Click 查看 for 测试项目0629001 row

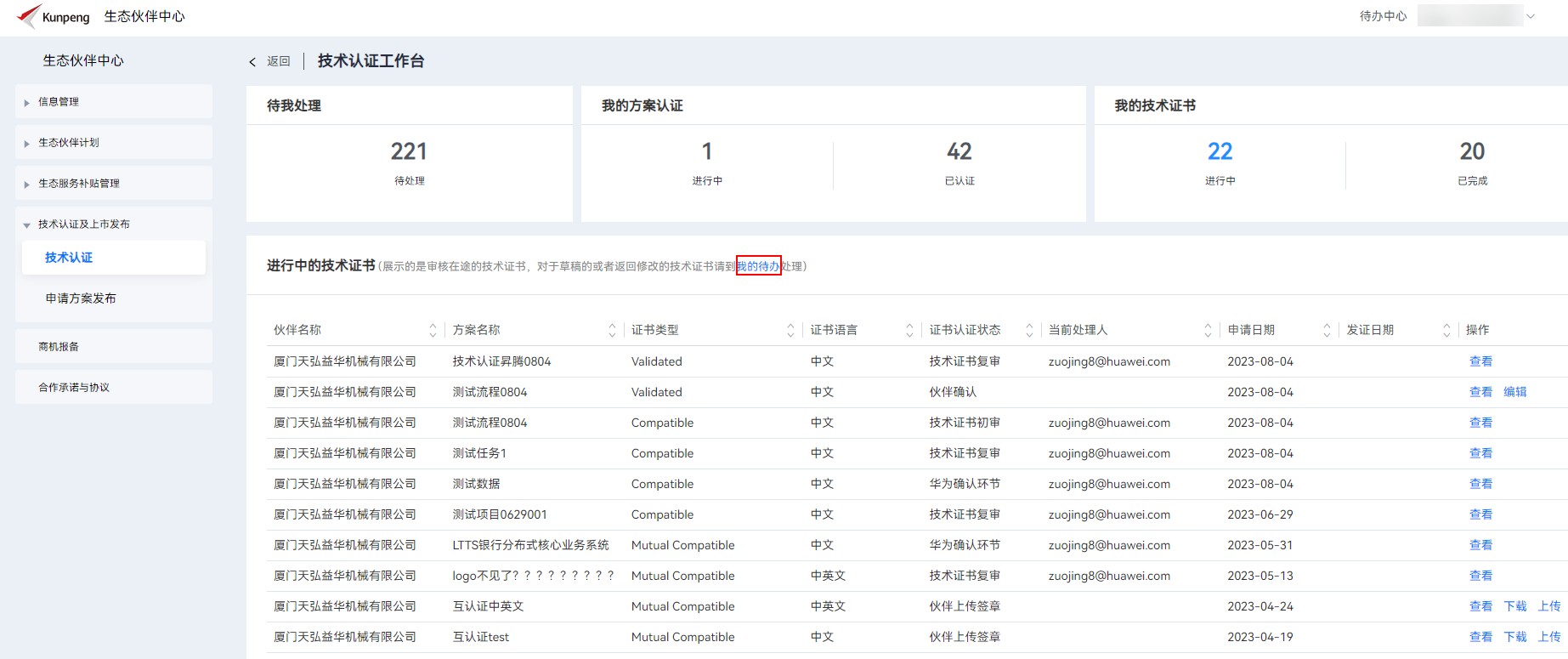click(1480, 514)
